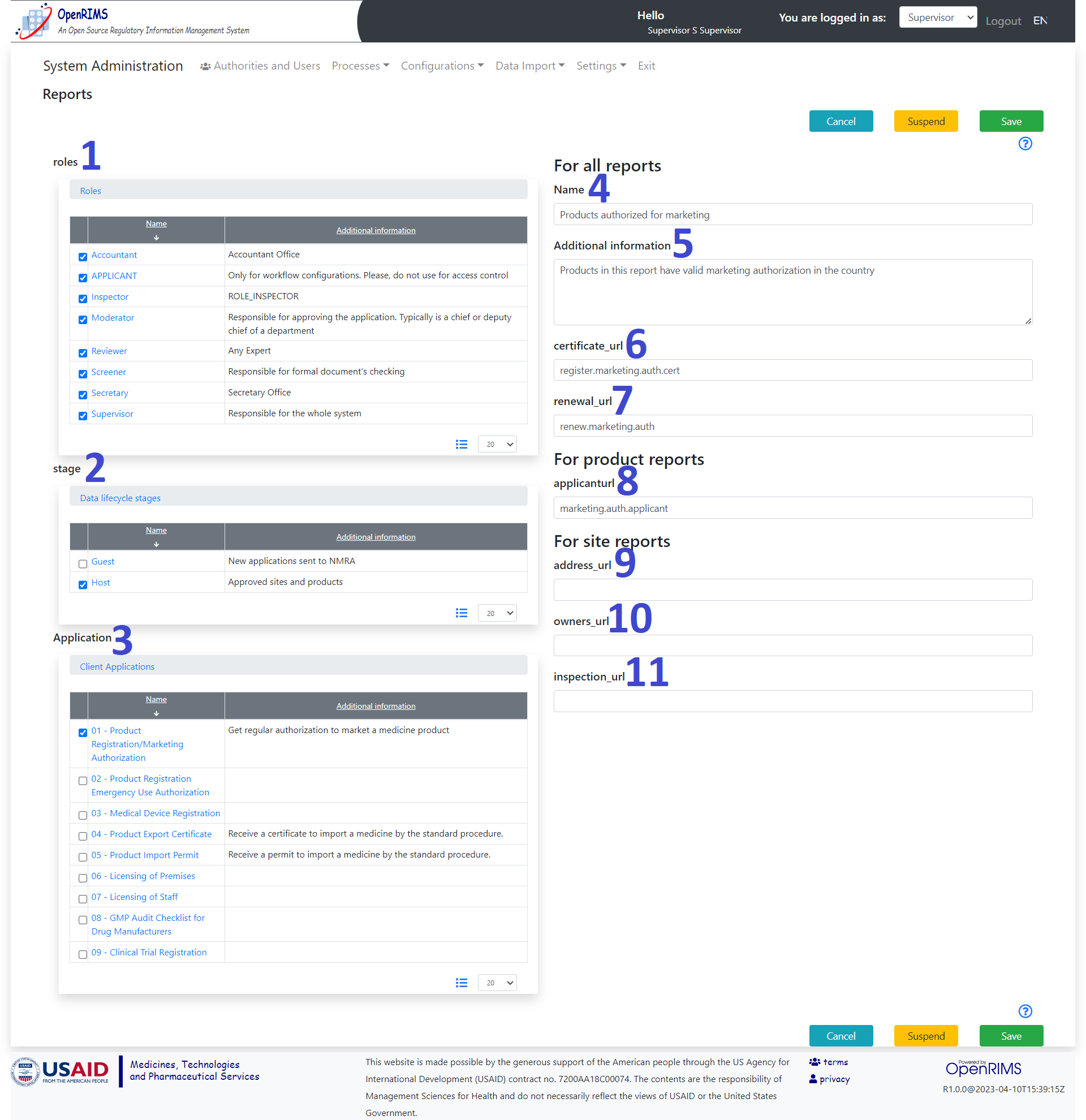Click the empty address_url field
The width and height of the screenshot is (1086, 1120).
792,590
